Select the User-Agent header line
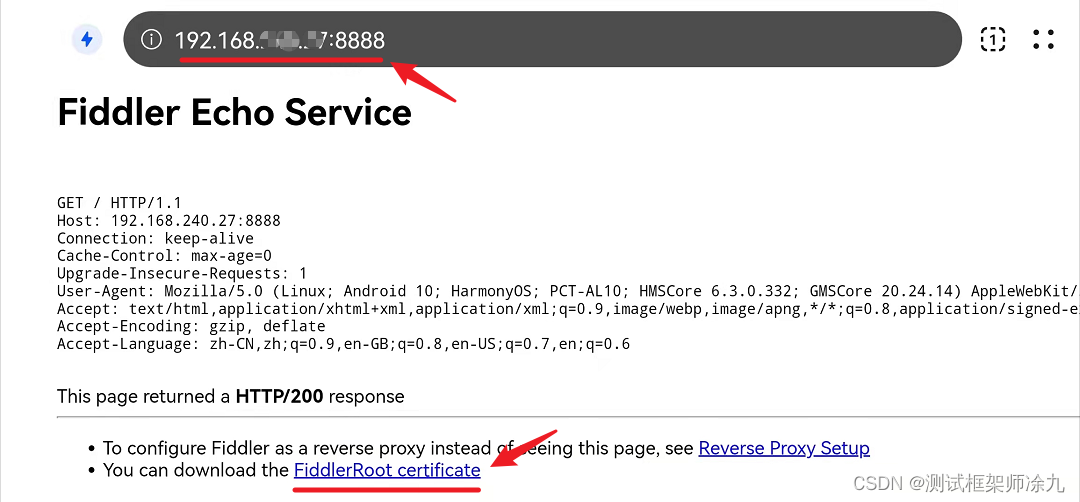 (568, 291)
